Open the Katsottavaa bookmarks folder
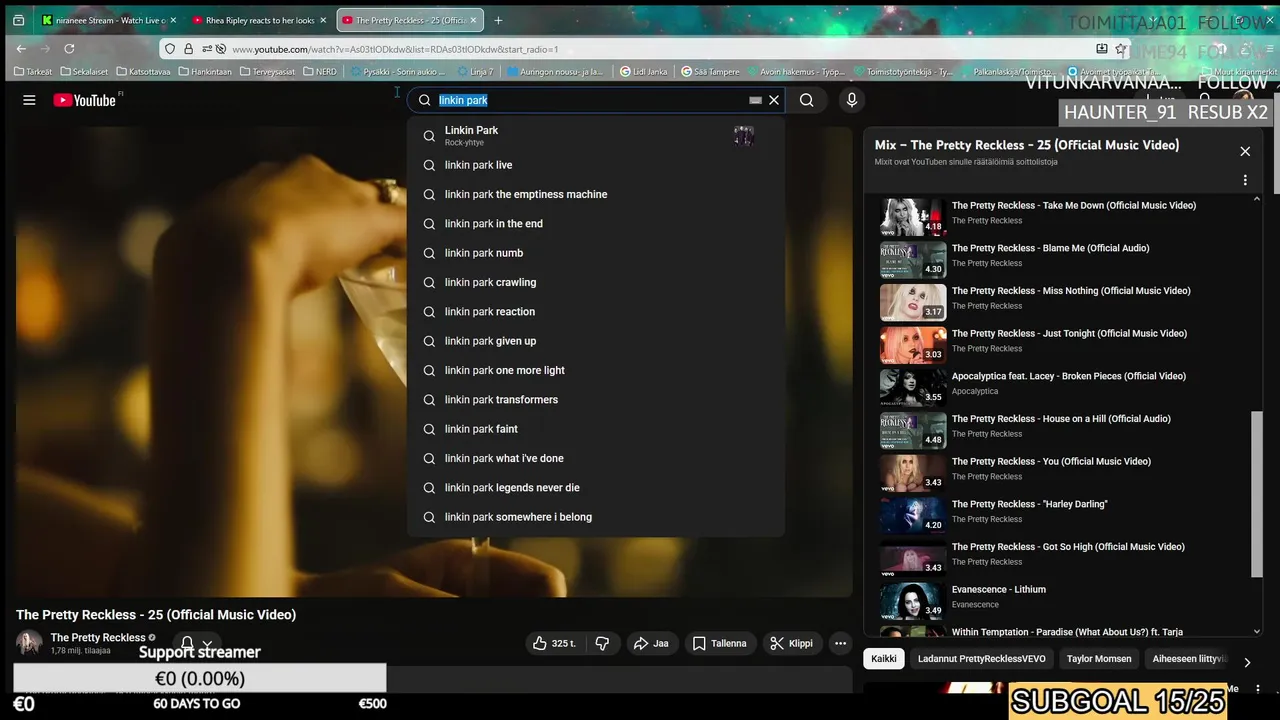 (143, 72)
